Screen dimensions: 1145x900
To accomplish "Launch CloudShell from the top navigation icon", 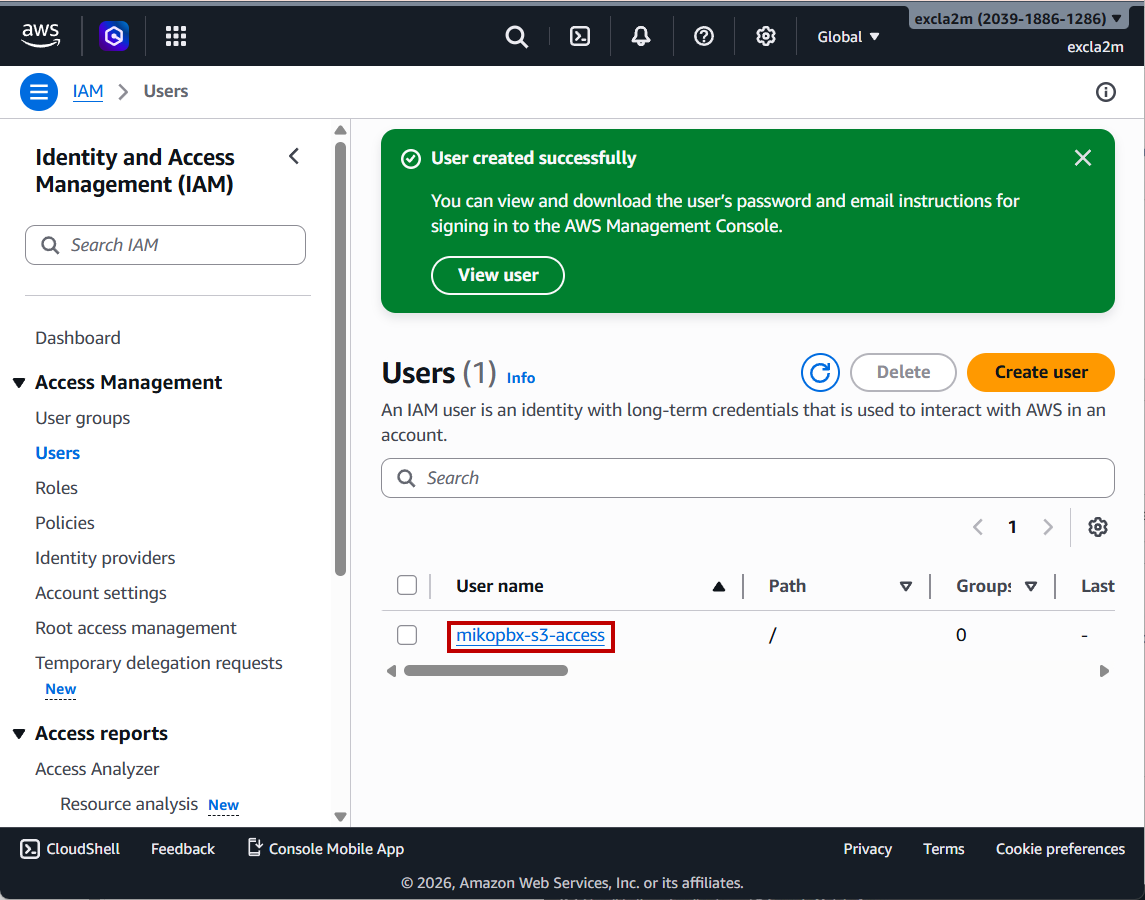I will [579, 37].
